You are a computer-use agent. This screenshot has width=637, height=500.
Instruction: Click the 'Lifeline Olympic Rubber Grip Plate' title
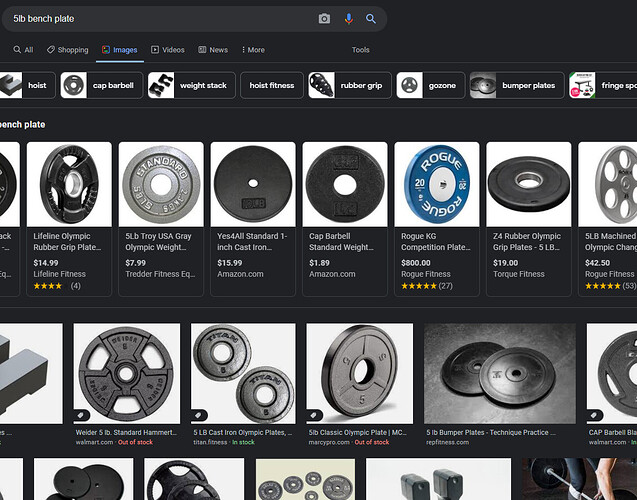(67, 242)
